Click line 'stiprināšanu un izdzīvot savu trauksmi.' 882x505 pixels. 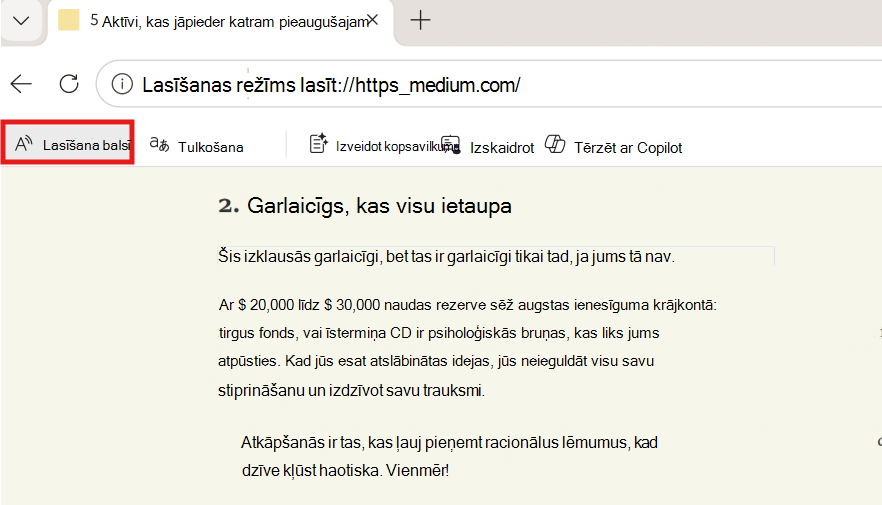[x=352, y=390]
